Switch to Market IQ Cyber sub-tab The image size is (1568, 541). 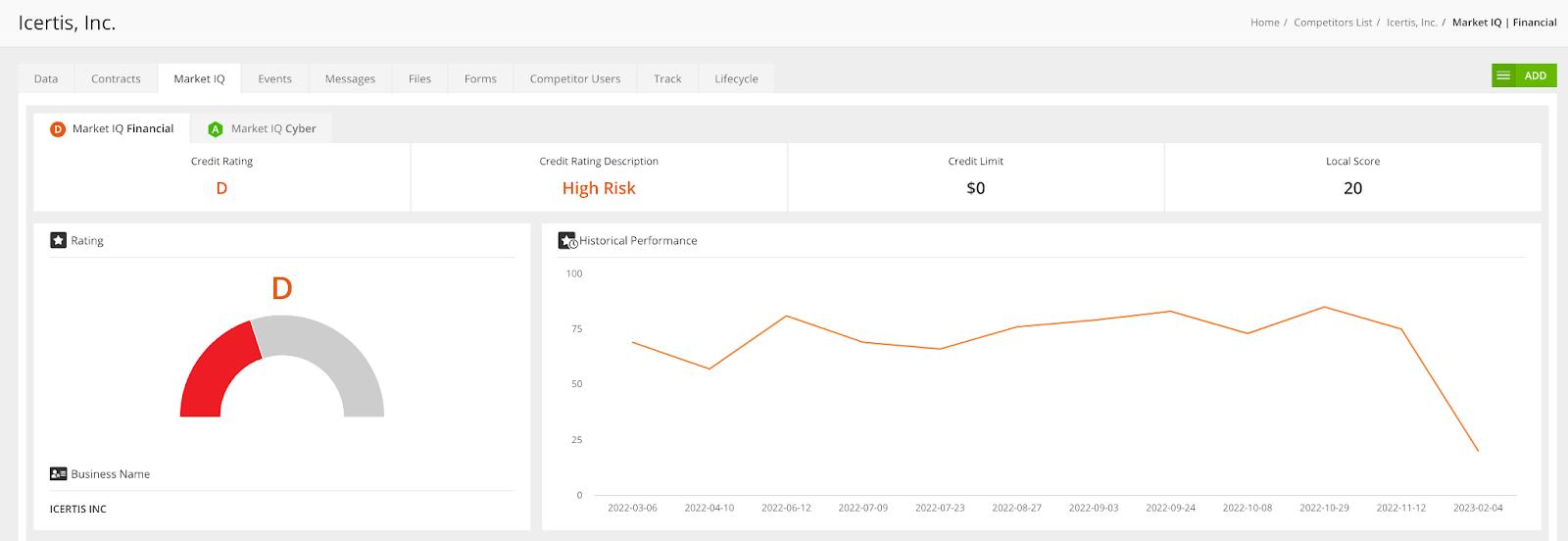tap(262, 128)
